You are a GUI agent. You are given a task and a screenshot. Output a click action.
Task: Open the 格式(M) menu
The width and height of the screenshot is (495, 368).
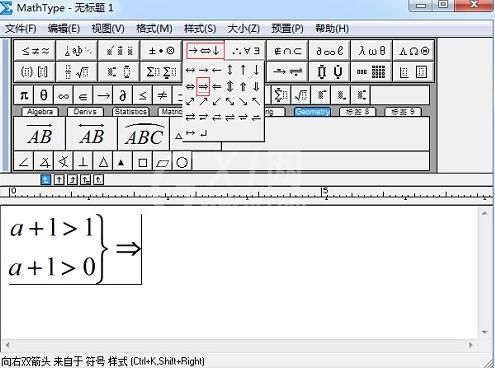(x=154, y=28)
